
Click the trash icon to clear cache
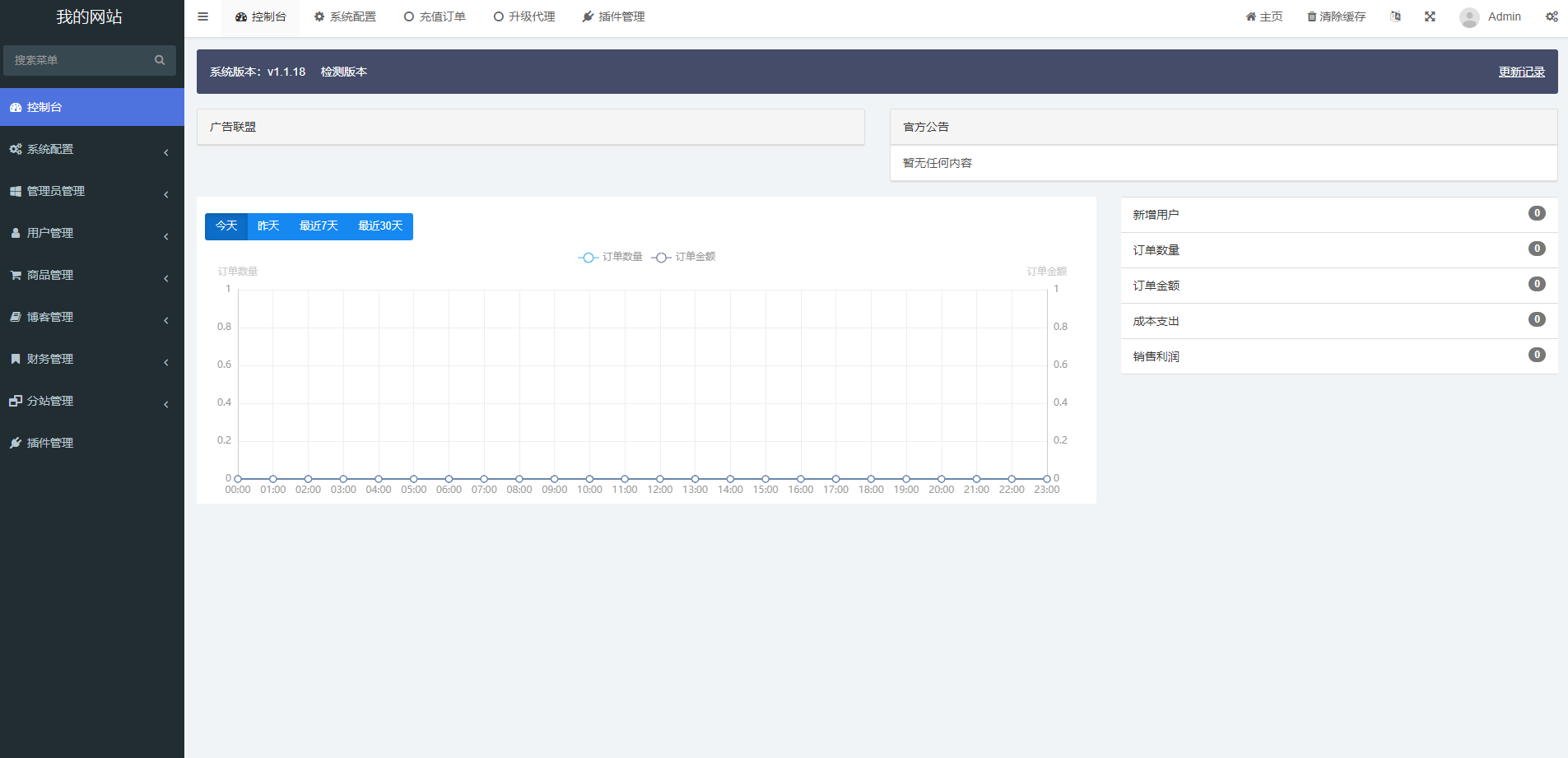coord(1312,17)
